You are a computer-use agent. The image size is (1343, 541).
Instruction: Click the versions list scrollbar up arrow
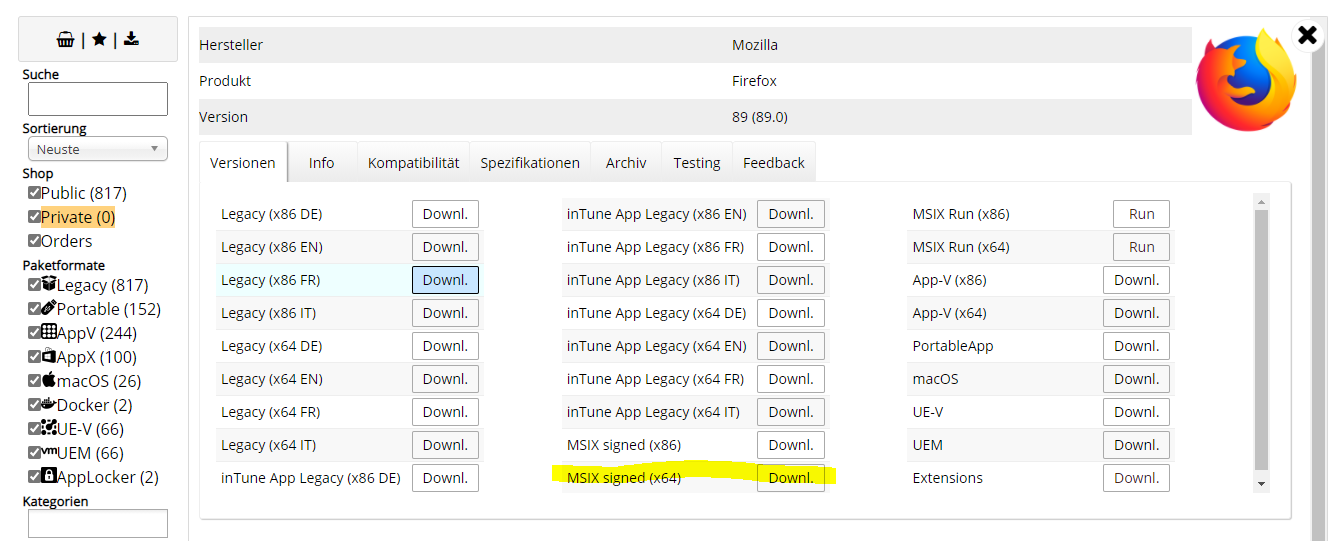1261,203
